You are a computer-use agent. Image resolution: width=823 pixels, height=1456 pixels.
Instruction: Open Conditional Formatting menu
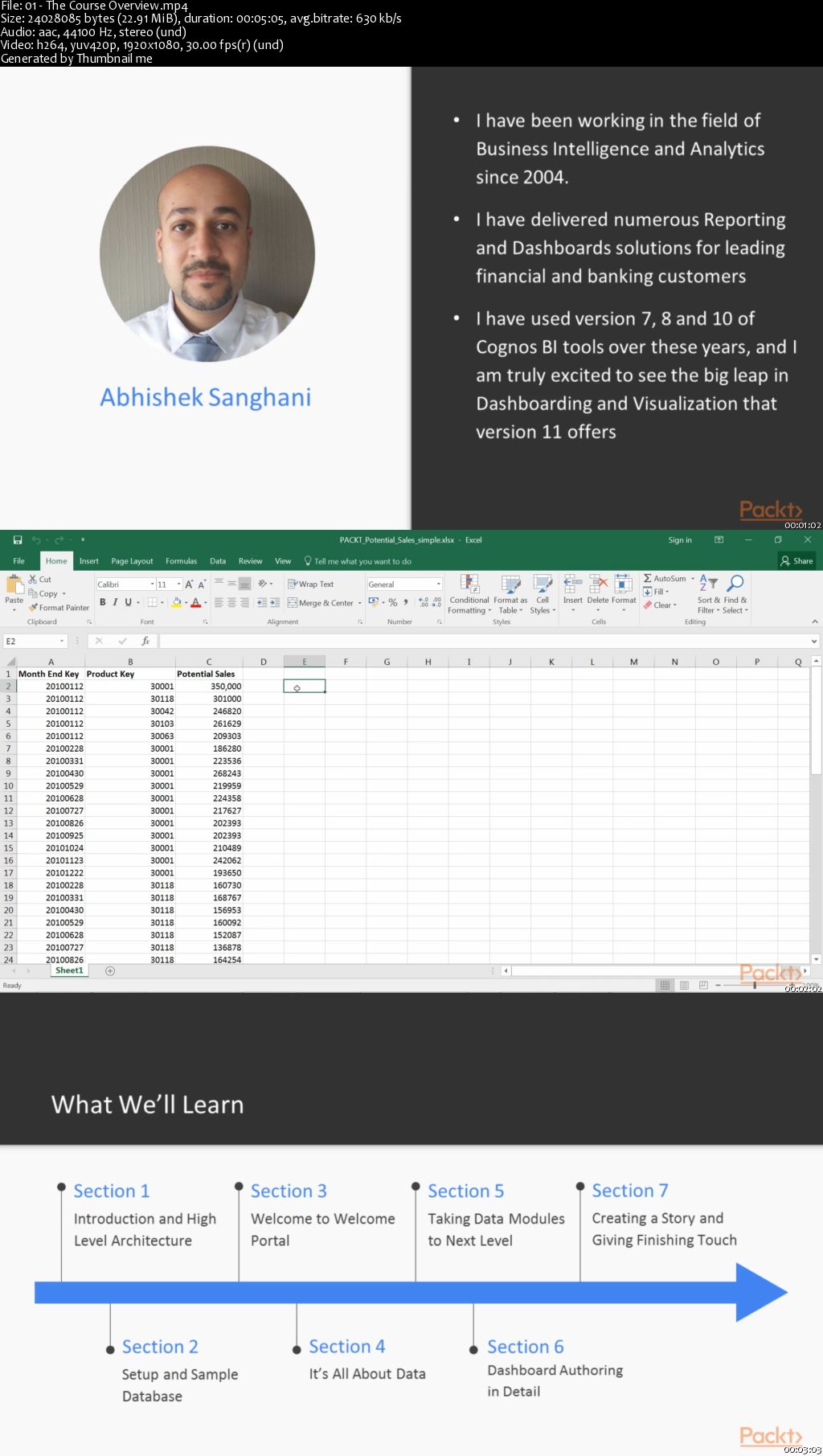(469, 594)
